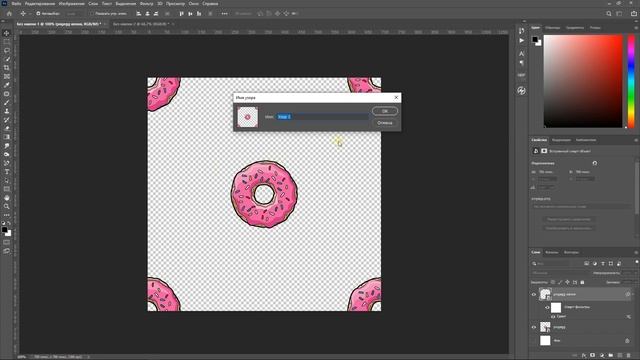Select the Pen tool
This screenshot has height=360, width=640.
(7, 163)
